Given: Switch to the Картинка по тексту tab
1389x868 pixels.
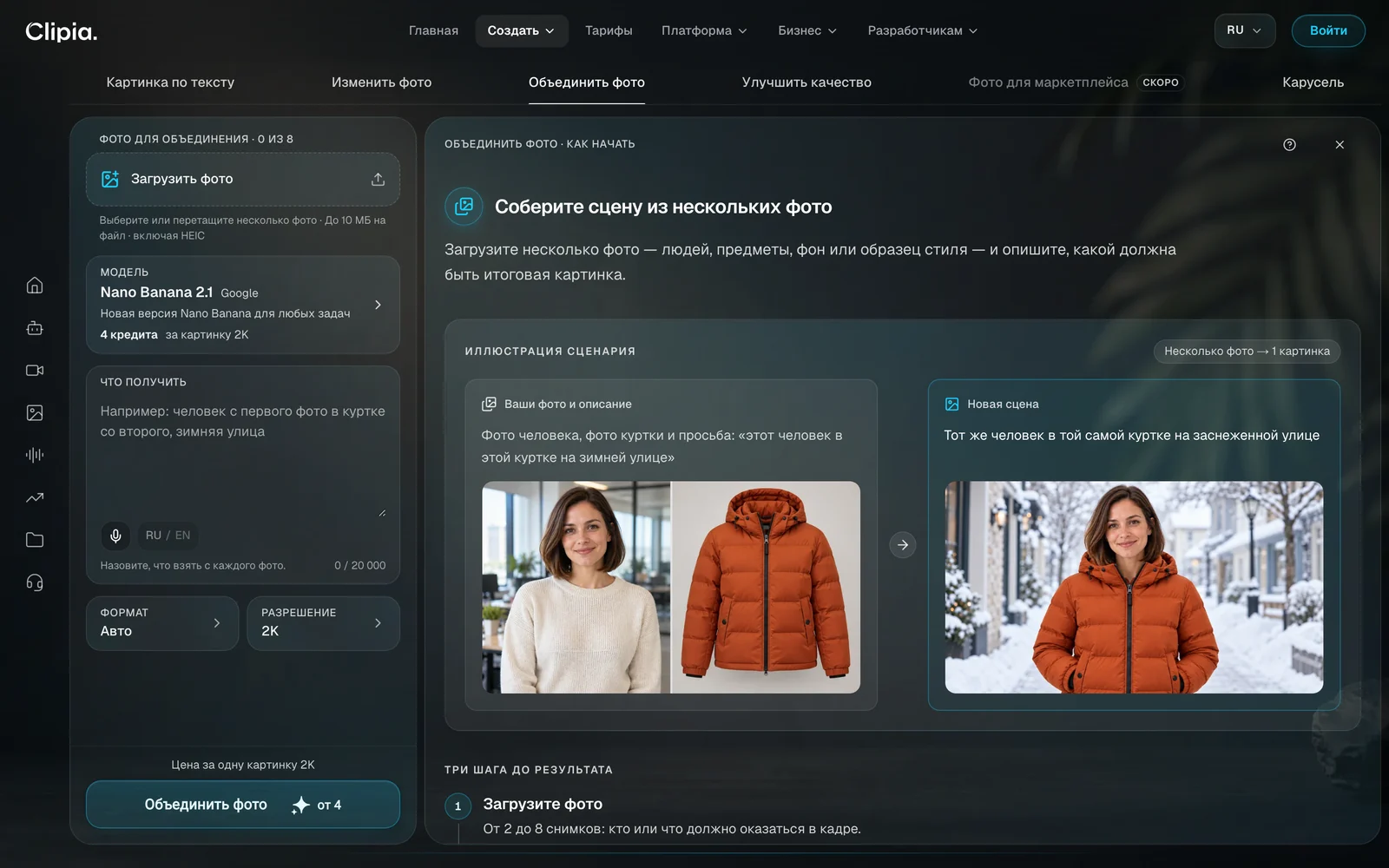Looking at the screenshot, I should 170,82.
